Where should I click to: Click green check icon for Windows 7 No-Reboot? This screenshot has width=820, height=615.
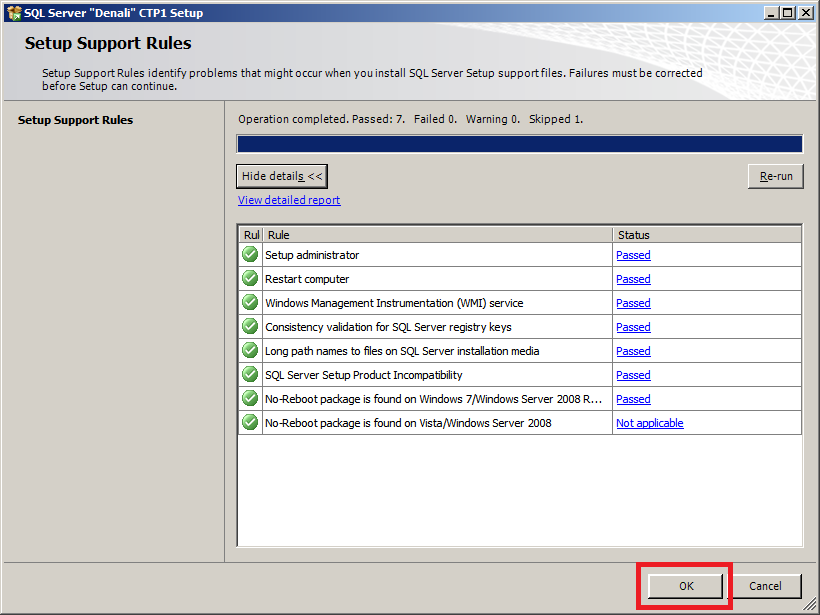tap(250, 398)
